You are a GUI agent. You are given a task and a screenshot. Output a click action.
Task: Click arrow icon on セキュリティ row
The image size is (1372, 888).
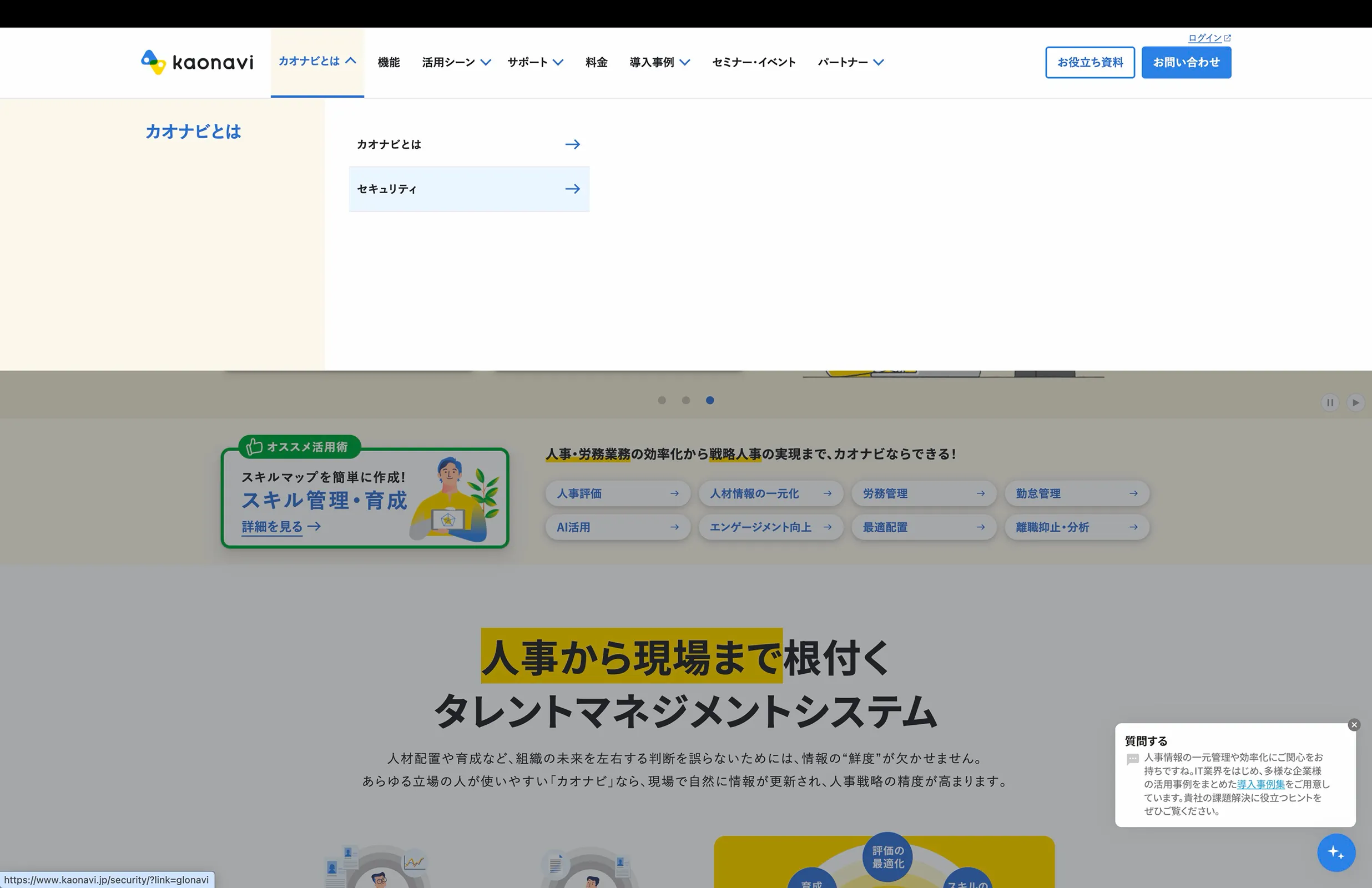[572, 189]
